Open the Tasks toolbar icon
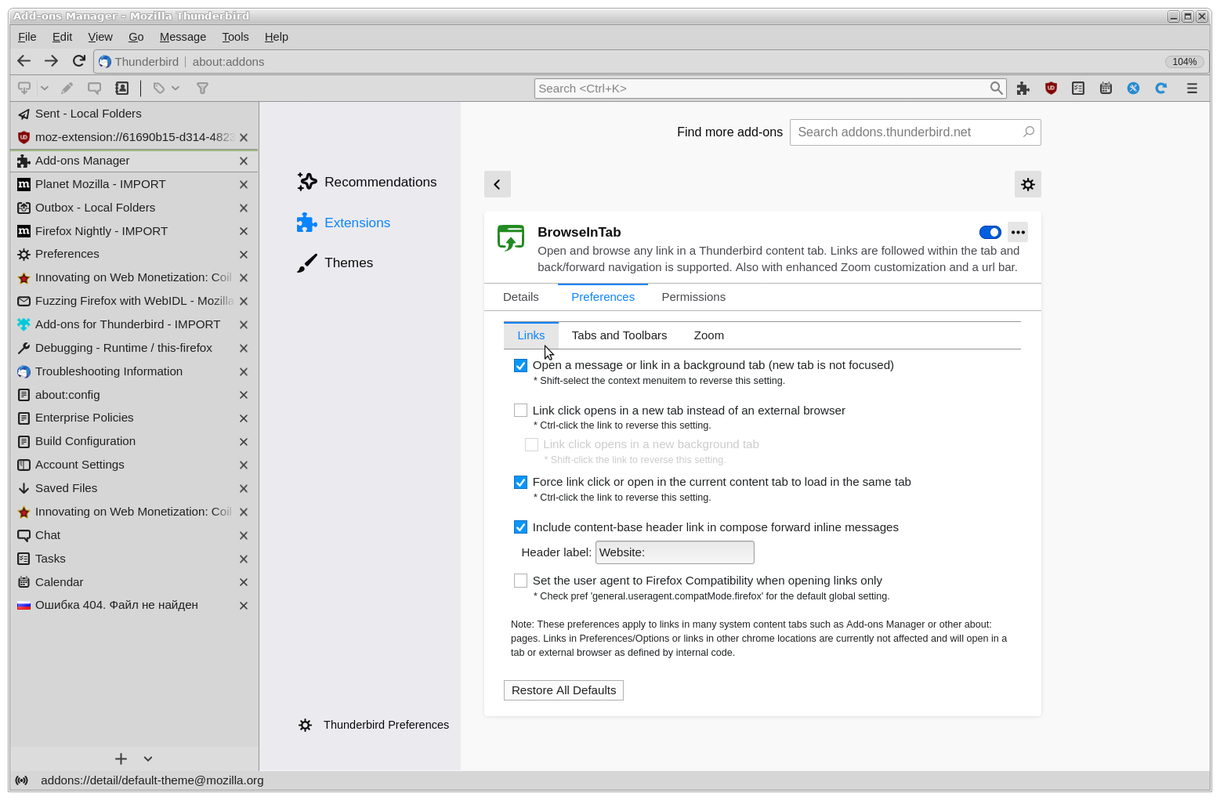The height and width of the screenshot is (800, 1220). pyautogui.click(x=1078, y=88)
